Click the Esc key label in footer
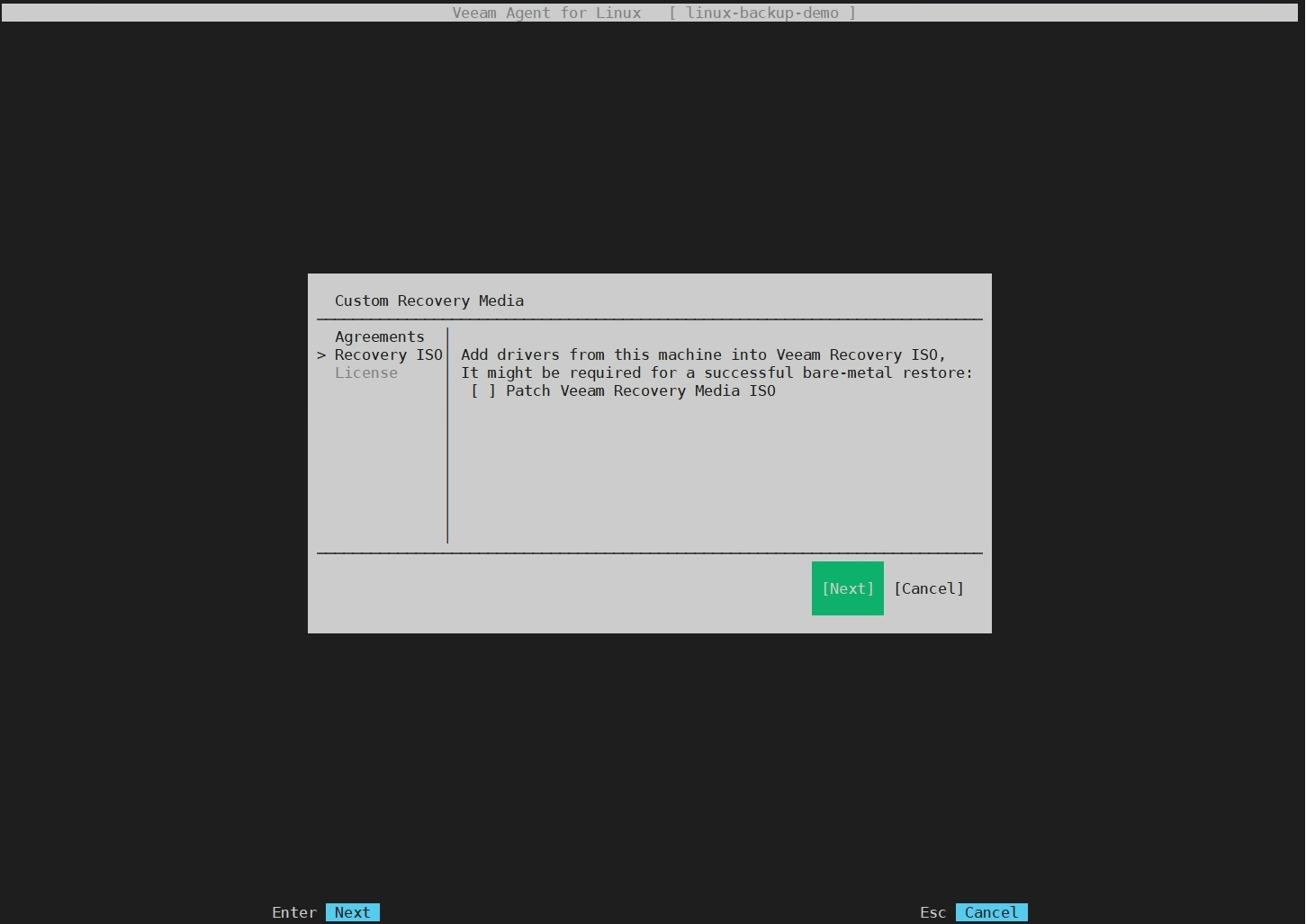Image resolution: width=1306 pixels, height=924 pixels. click(932, 912)
